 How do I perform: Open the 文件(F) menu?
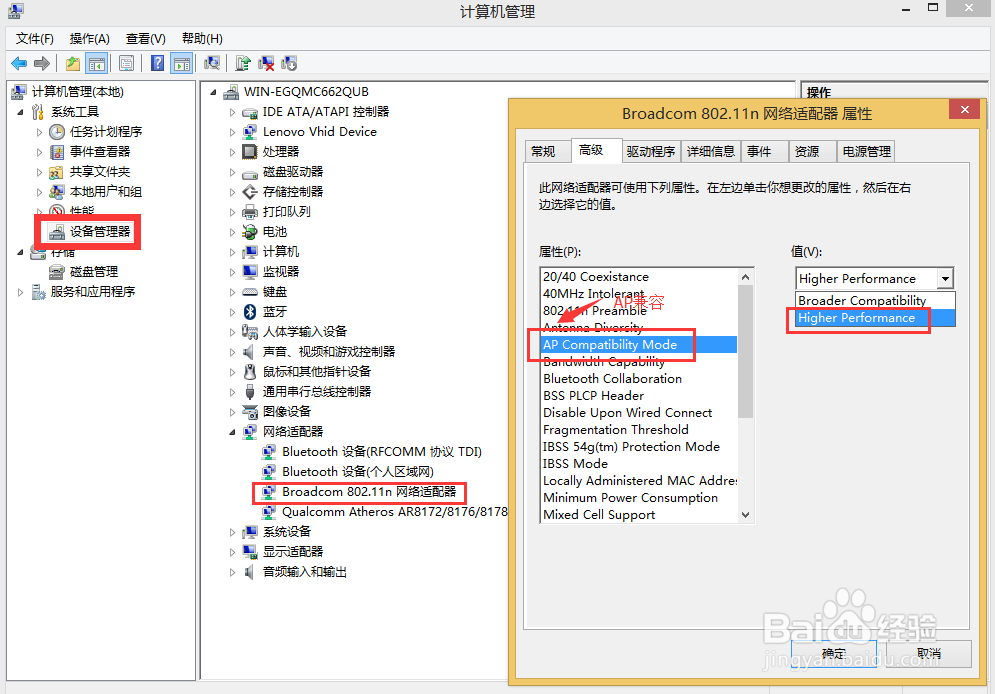pos(34,39)
